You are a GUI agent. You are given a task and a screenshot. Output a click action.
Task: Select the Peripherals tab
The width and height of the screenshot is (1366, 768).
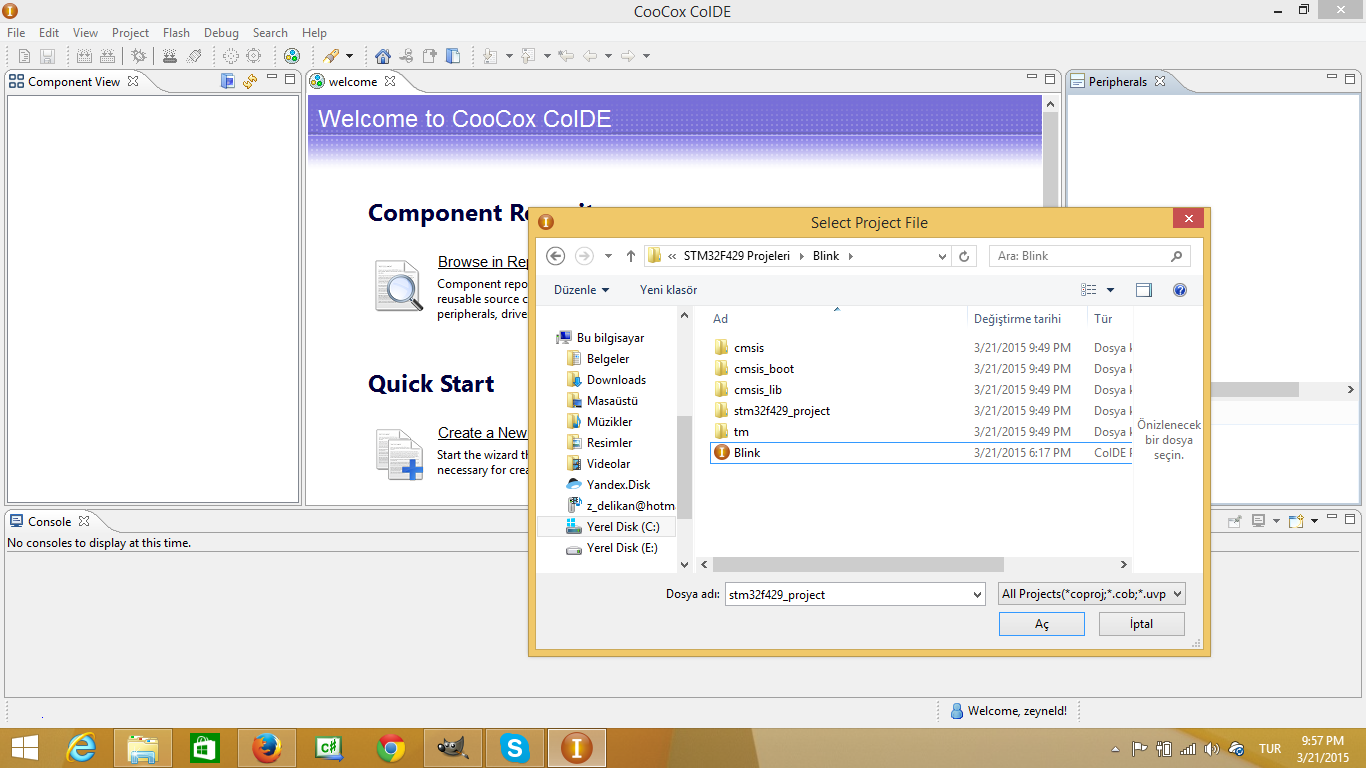[1118, 81]
